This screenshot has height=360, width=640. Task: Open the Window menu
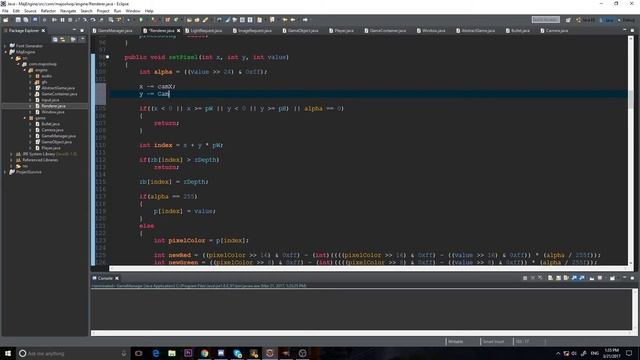point(133,11)
